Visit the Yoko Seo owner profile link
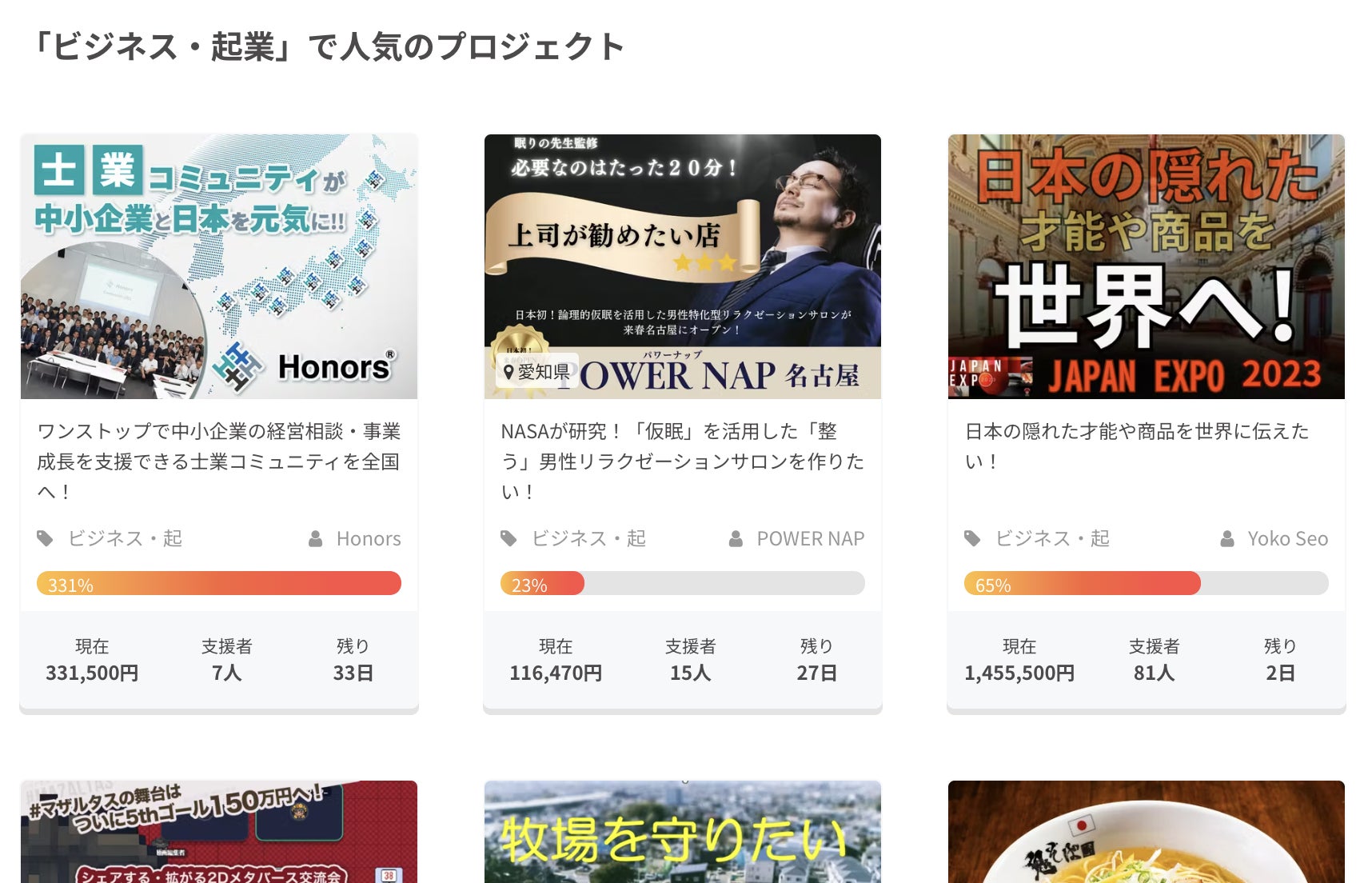This screenshot has width=1372, height=883. (x=1288, y=539)
